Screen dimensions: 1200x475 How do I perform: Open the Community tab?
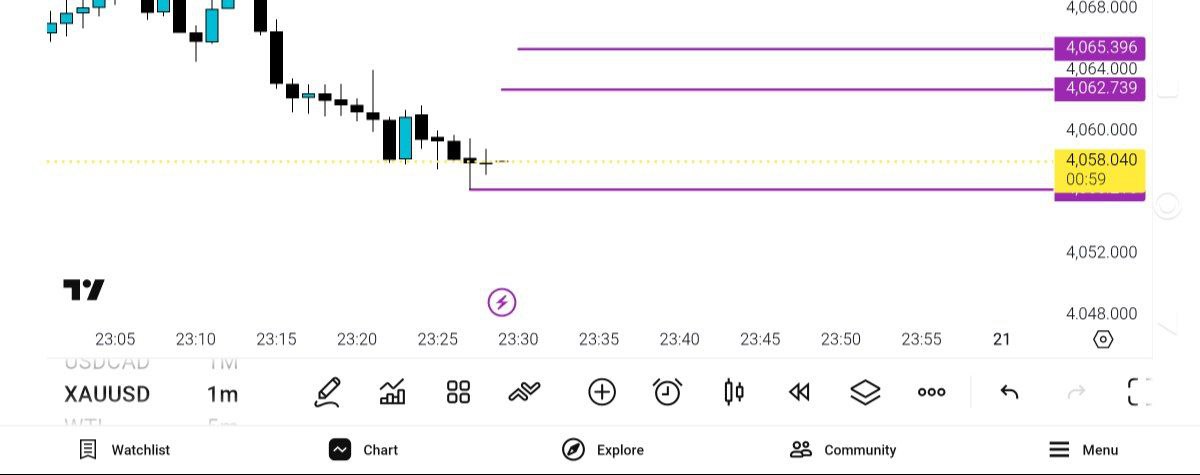coord(843,450)
